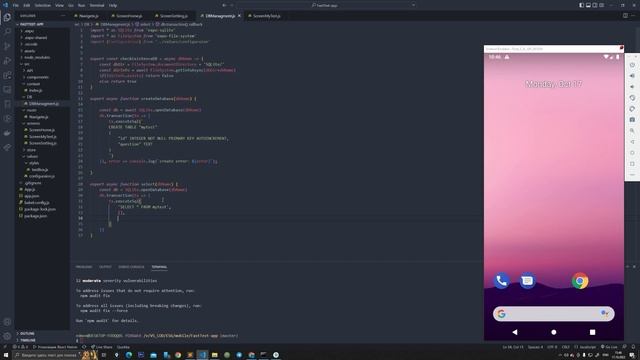Open the Source Control view
Viewport: 640px width, 360px height.
[7, 46]
